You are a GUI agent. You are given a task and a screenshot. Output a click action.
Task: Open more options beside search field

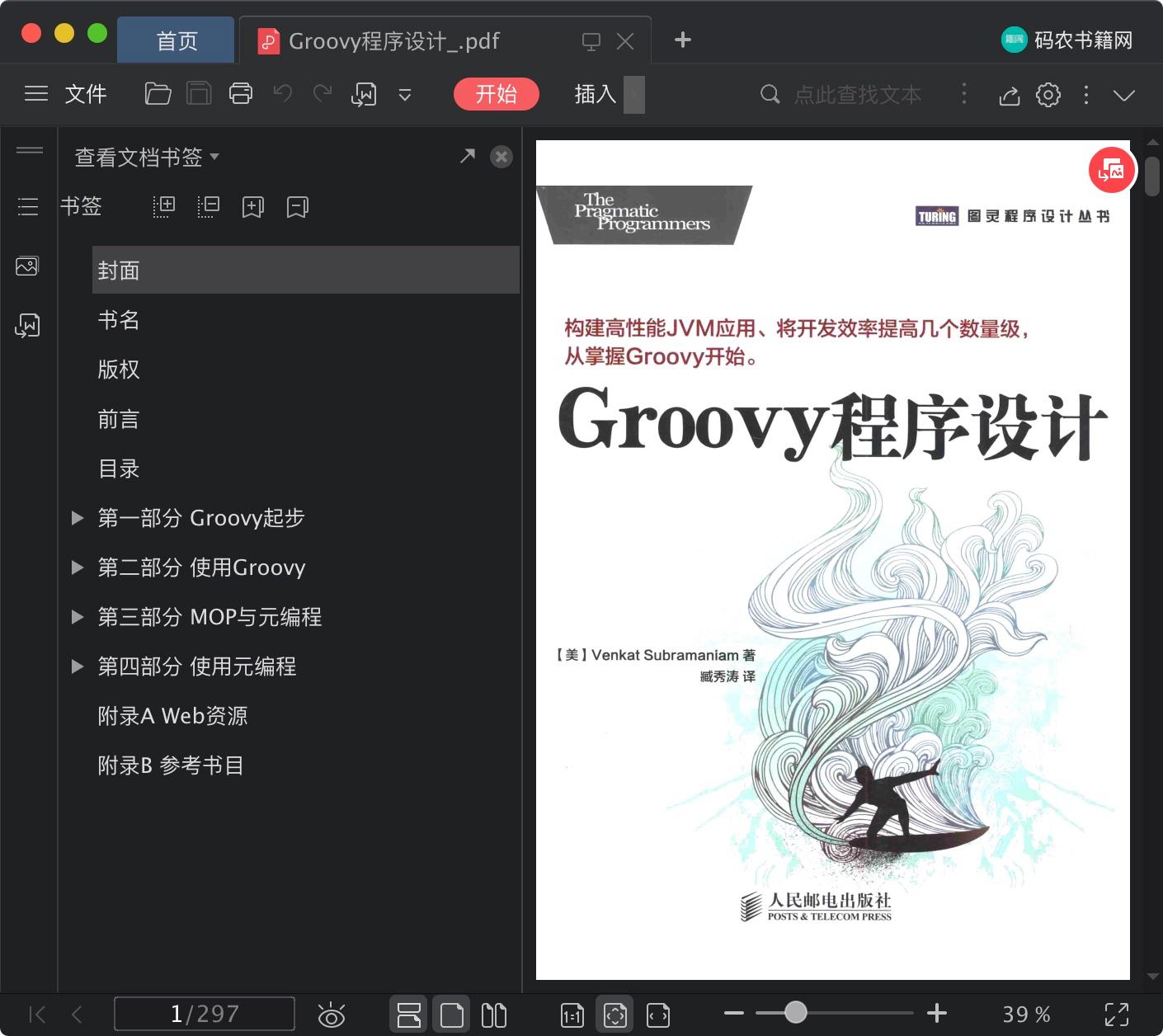(x=964, y=94)
